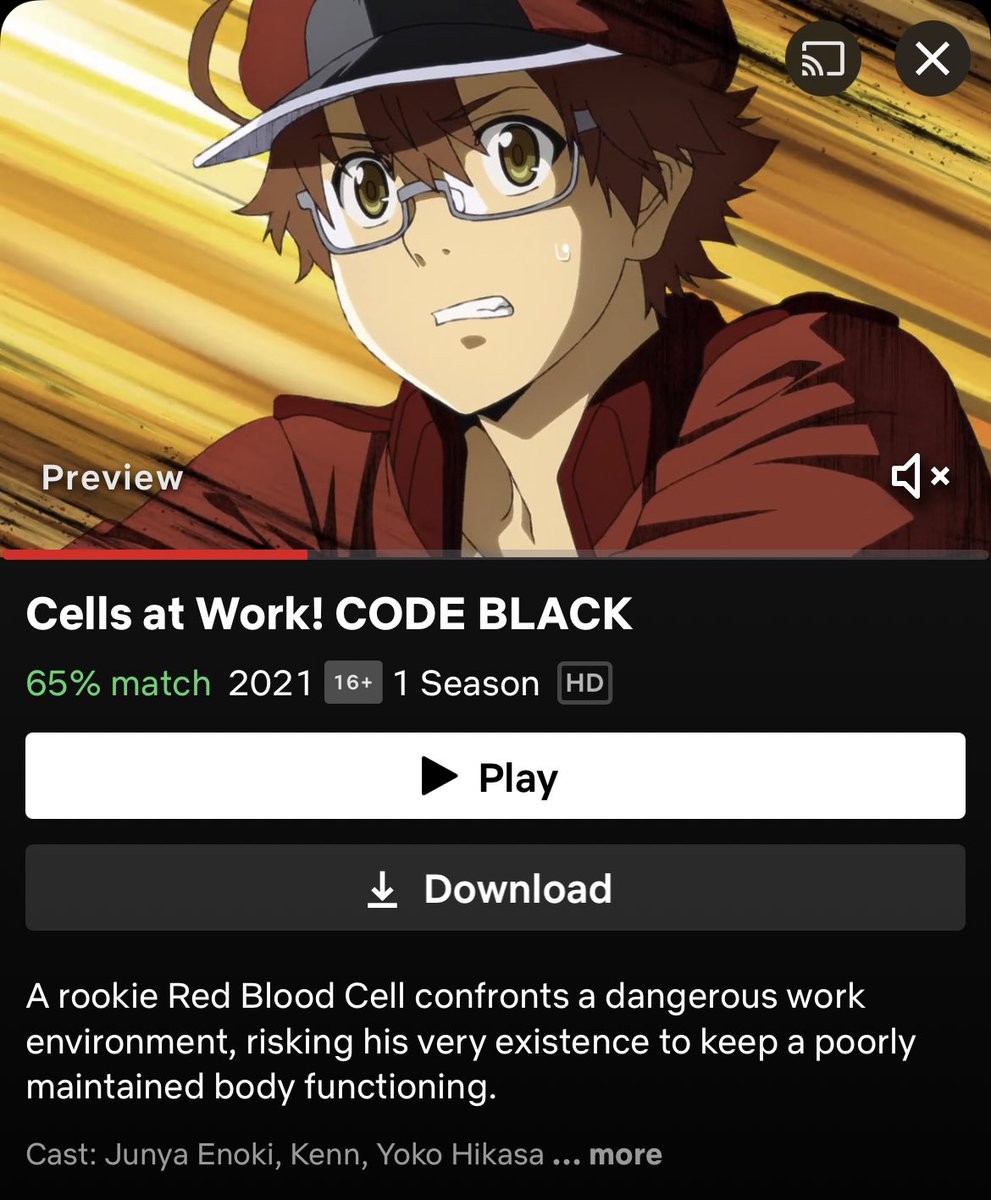
Task: Open cast member Kenn
Action: click(x=330, y=1155)
